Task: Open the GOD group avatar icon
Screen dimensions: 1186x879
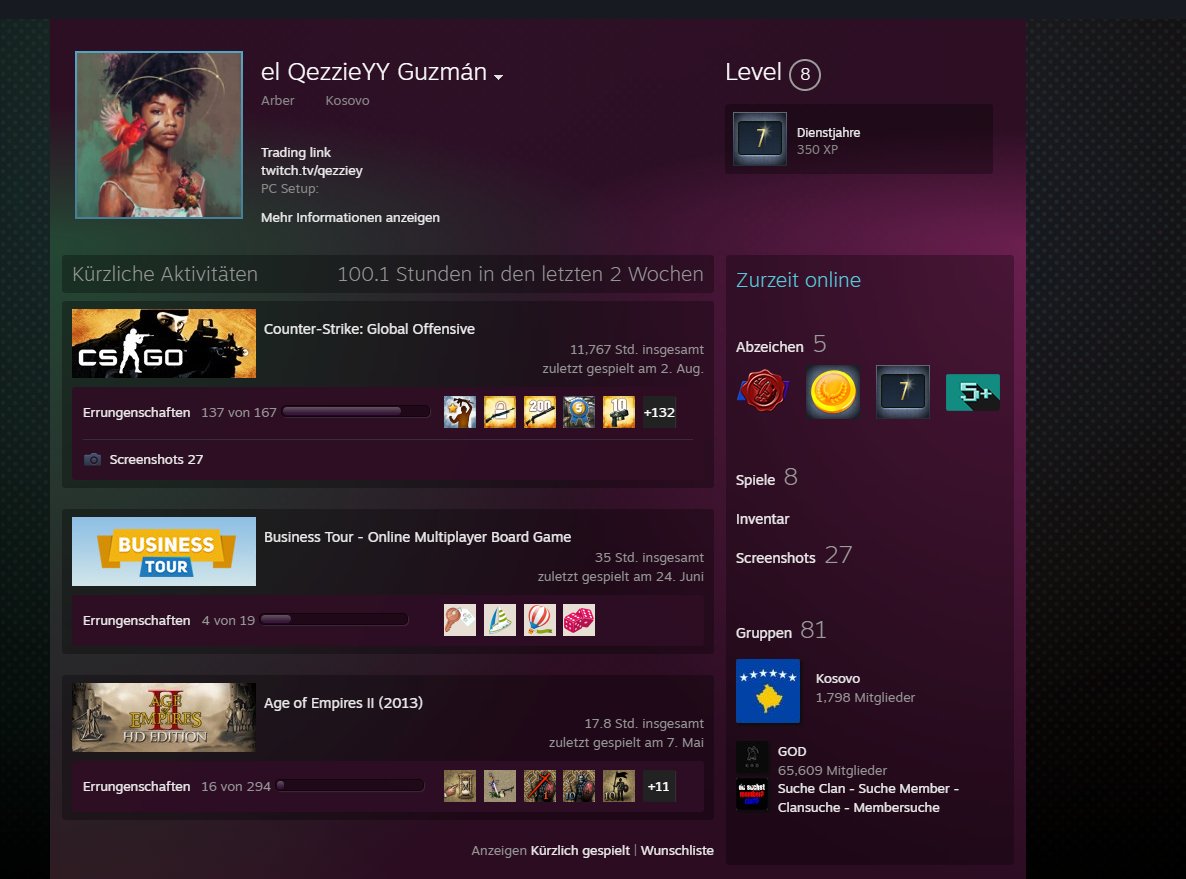Action: coord(752,756)
